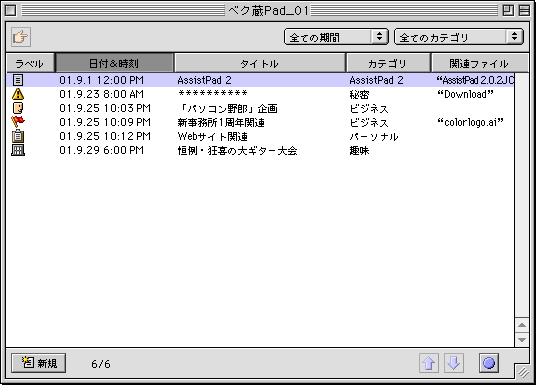
Task: Select the date 01.9.25 10:12 PM
Action: coord(105,136)
